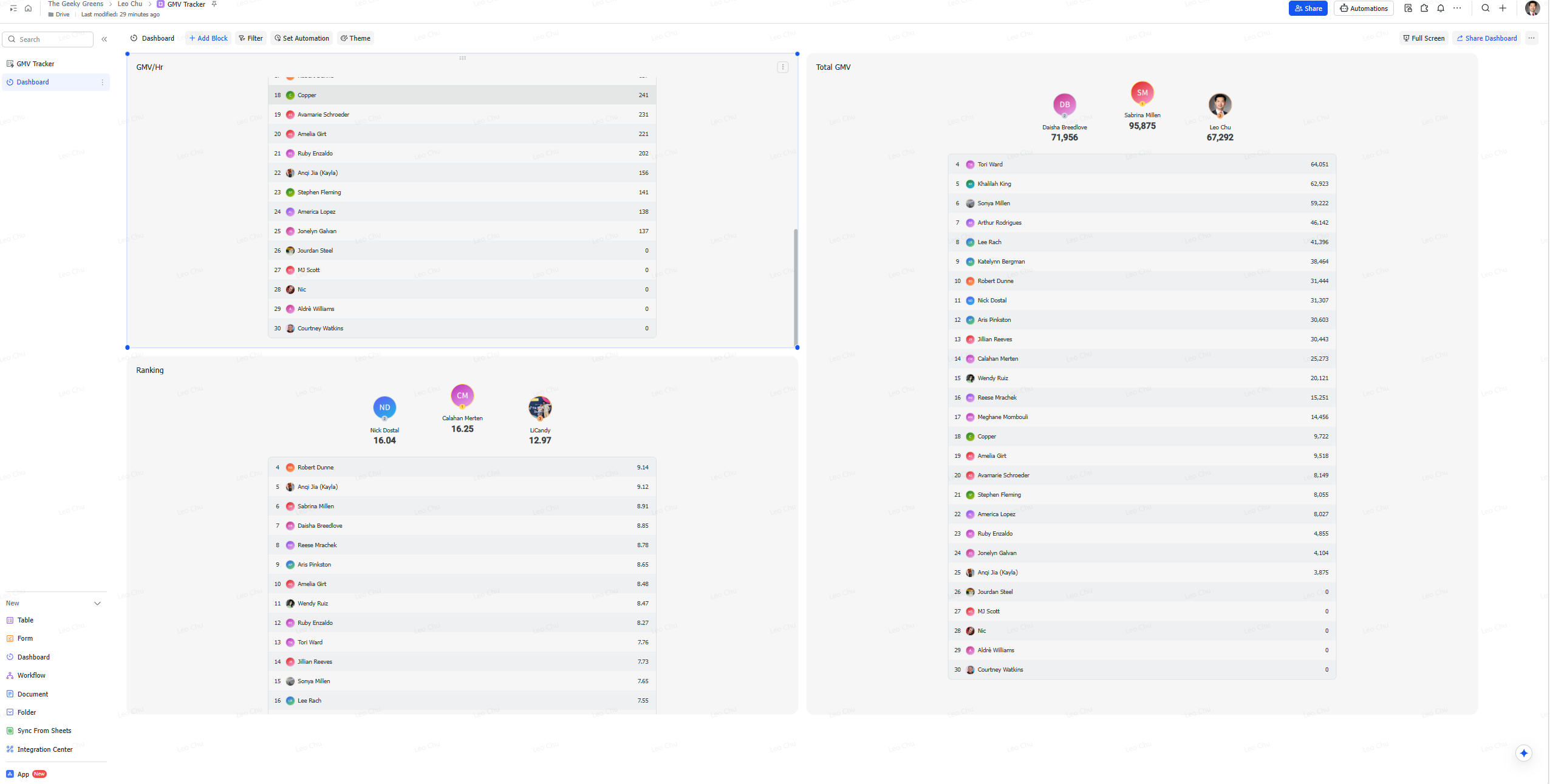The width and height of the screenshot is (1550, 784).
Task: Toggle the navigation panel menu icon
Action: click(13, 9)
